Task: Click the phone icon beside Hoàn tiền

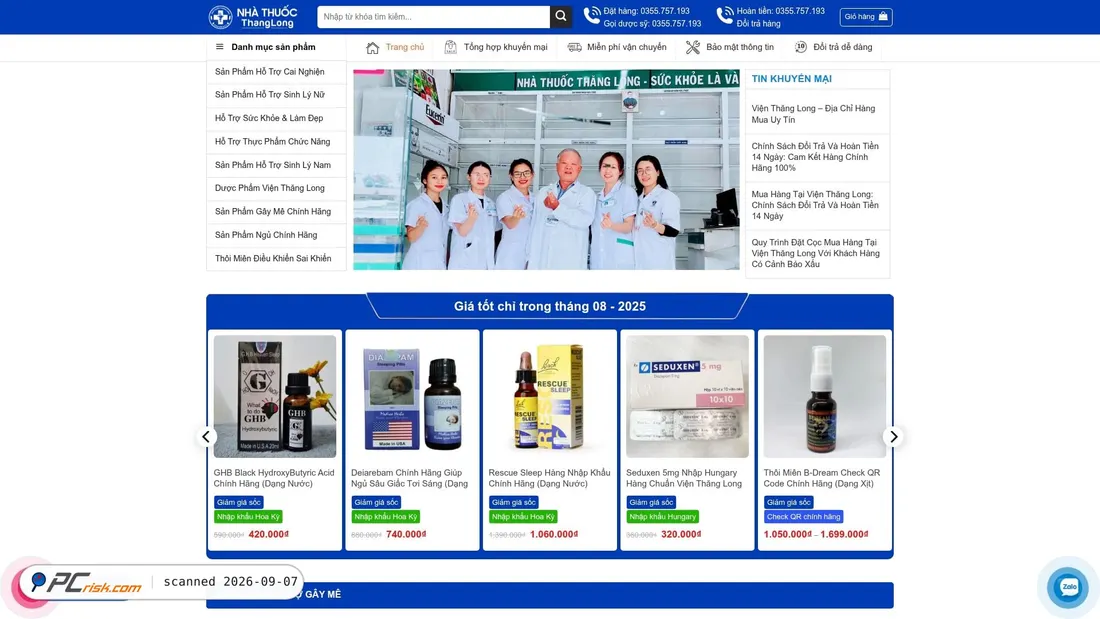Action: [725, 15]
